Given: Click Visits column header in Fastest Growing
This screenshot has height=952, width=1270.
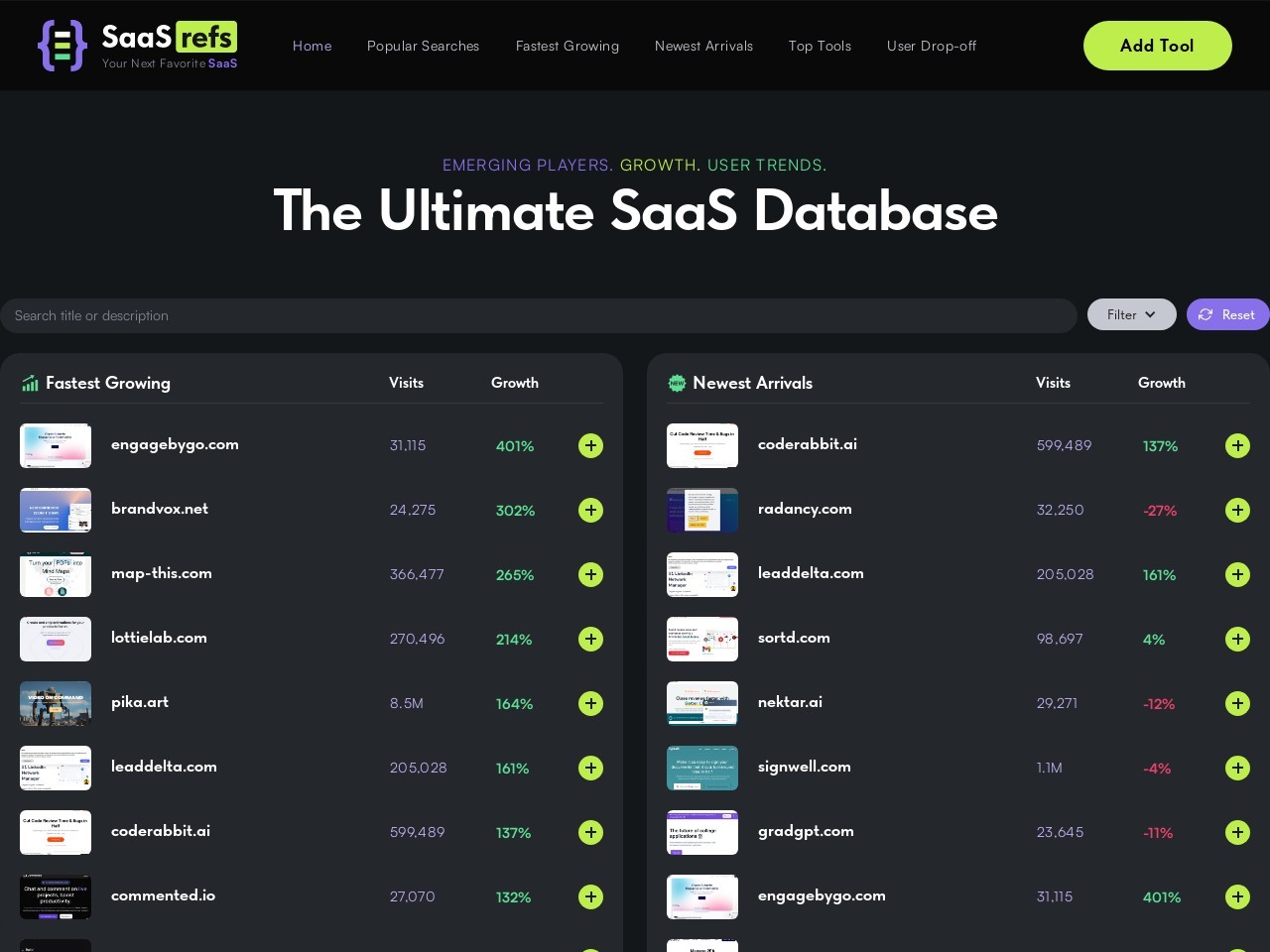Looking at the screenshot, I should pos(406,383).
